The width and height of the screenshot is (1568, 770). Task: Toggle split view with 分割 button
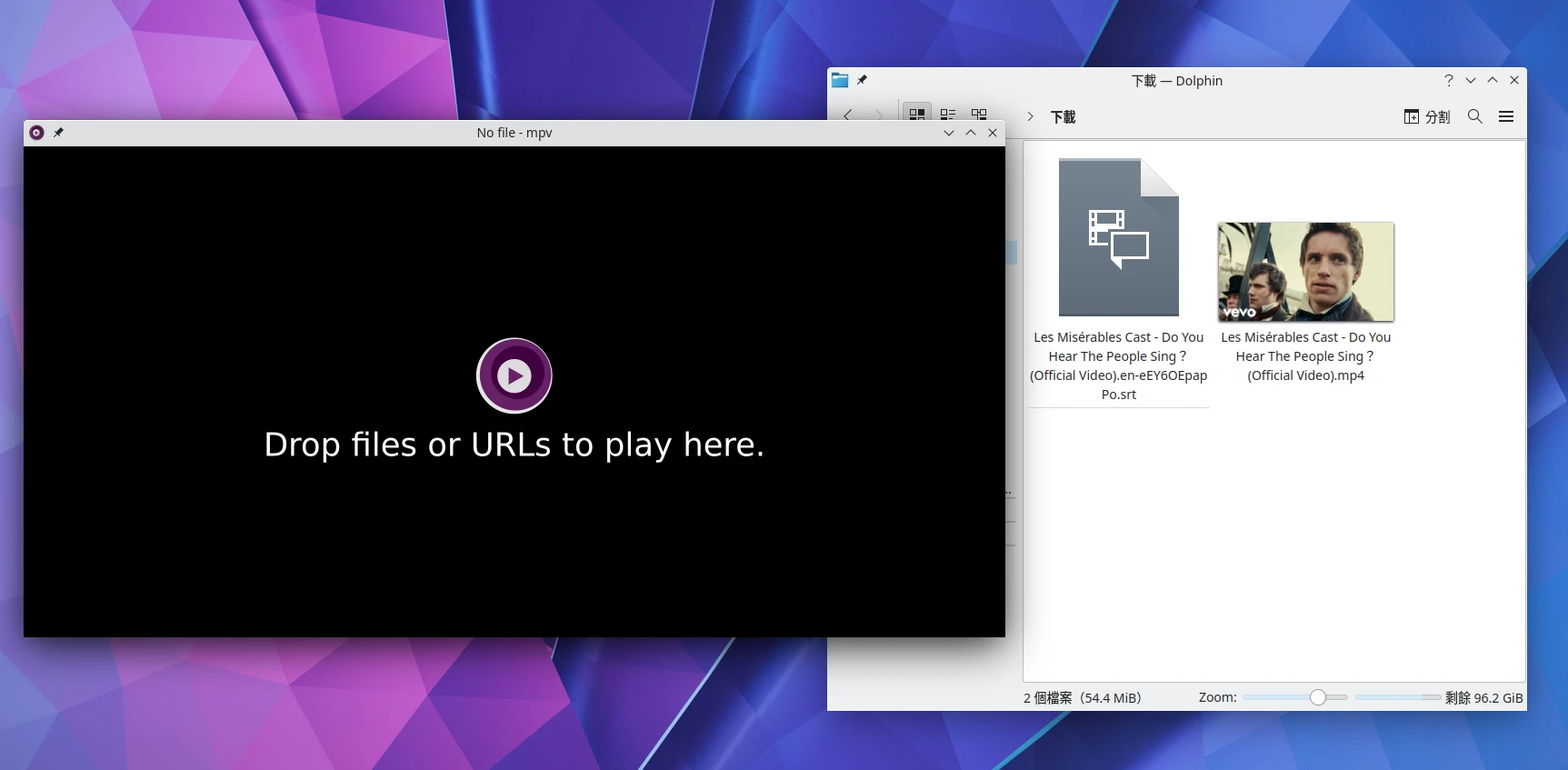[1427, 116]
